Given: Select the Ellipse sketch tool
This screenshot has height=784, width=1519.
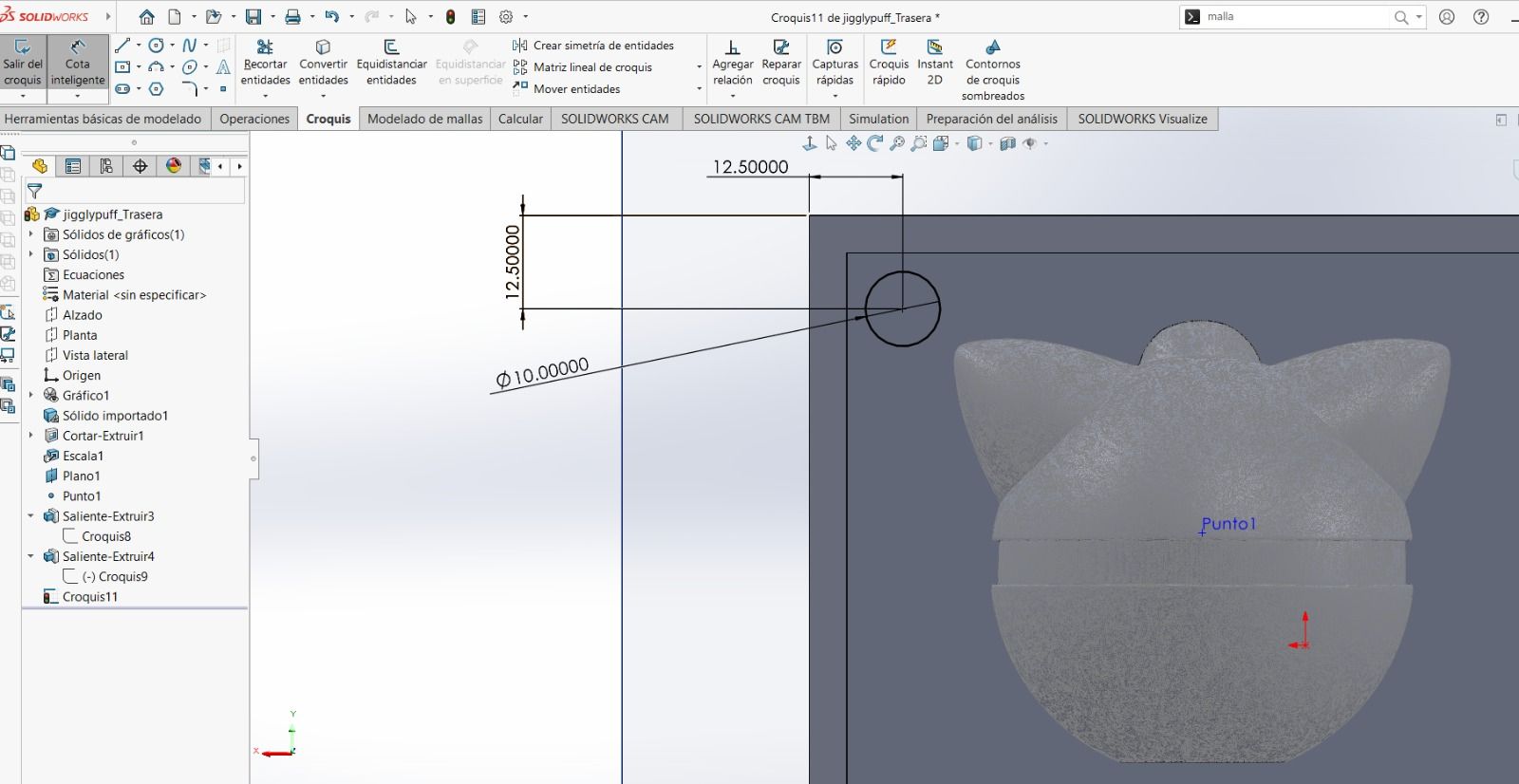Looking at the screenshot, I should [189, 66].
